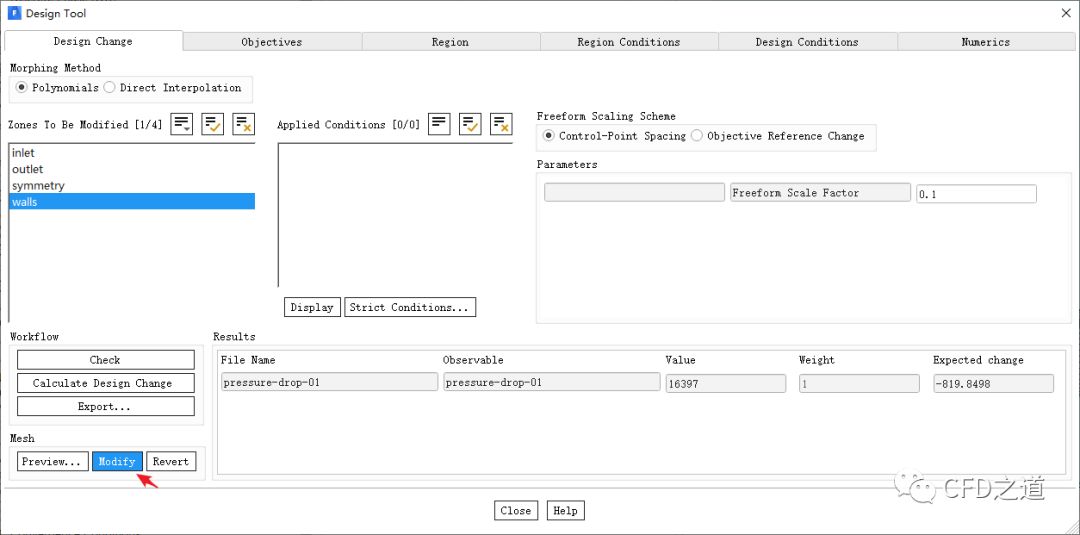Click the Value field showing 16397
Viewport: 1080px width, 535px height.
pyautogui.click(x=726, y=384)
